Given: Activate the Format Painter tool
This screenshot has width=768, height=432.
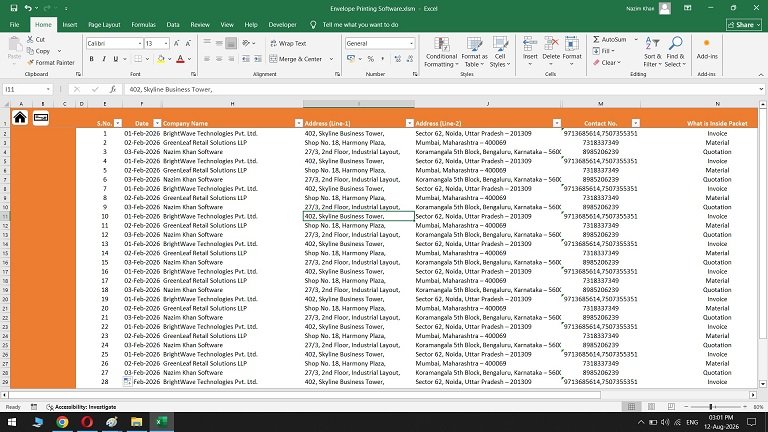Looking at the screenshot, I should pos(51,63).
